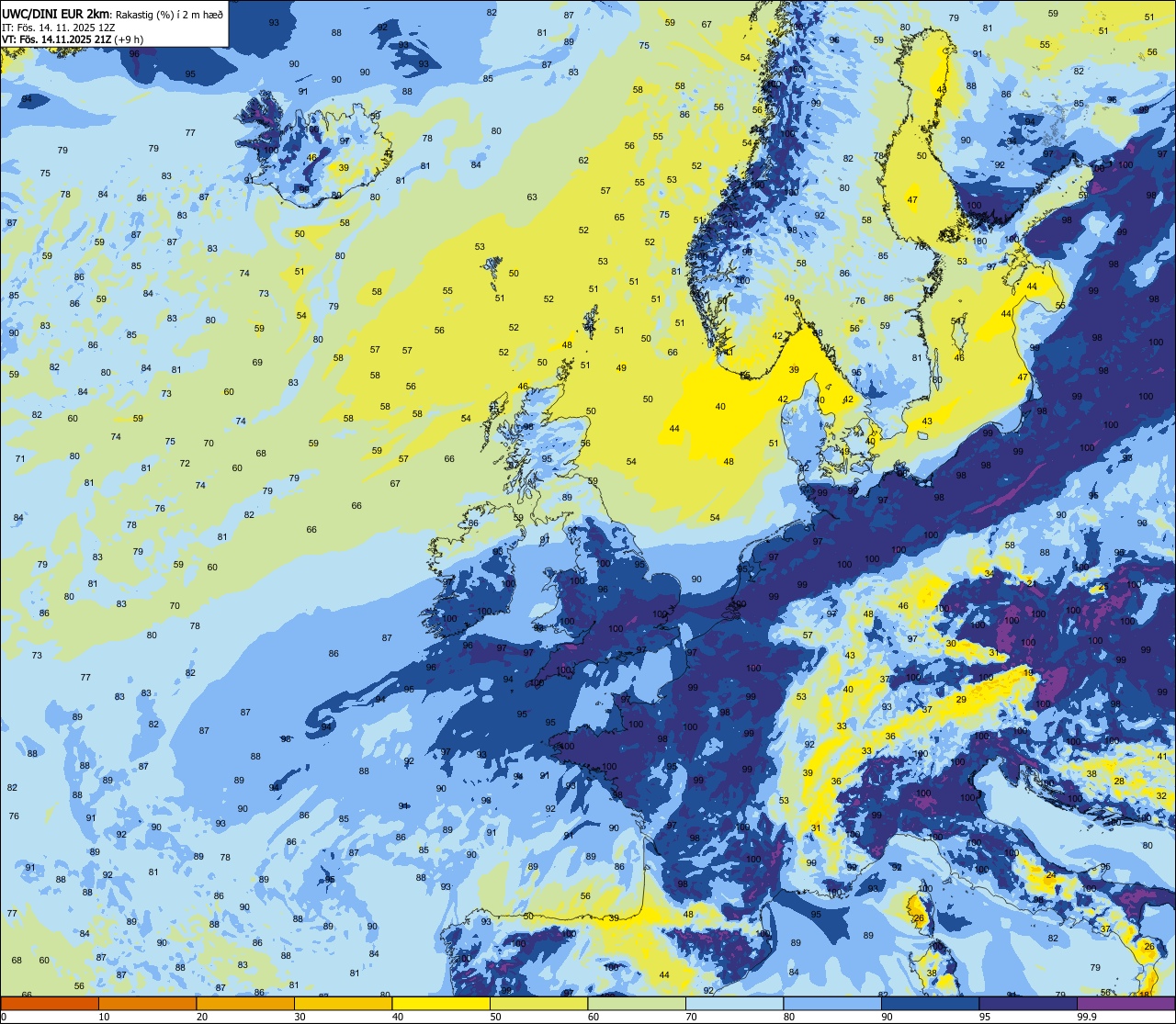Click the 'IT: Fös. 14. 11. 2025 12Z' line
Image resolution: width=1176 pixels, height=1024 pixels.
click(x=59, y=27)
